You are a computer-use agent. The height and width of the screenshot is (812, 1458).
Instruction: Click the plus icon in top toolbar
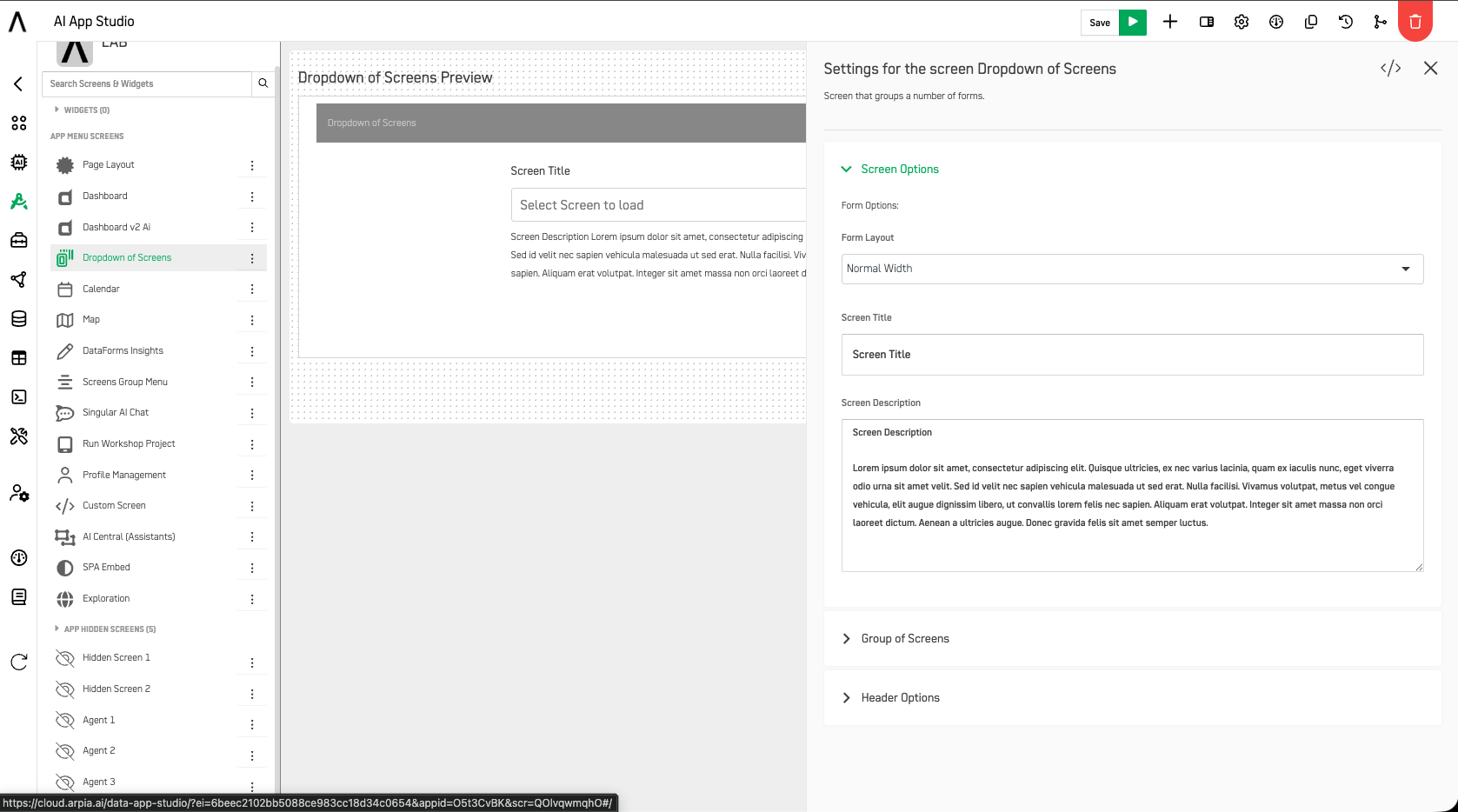[1170, 23]
